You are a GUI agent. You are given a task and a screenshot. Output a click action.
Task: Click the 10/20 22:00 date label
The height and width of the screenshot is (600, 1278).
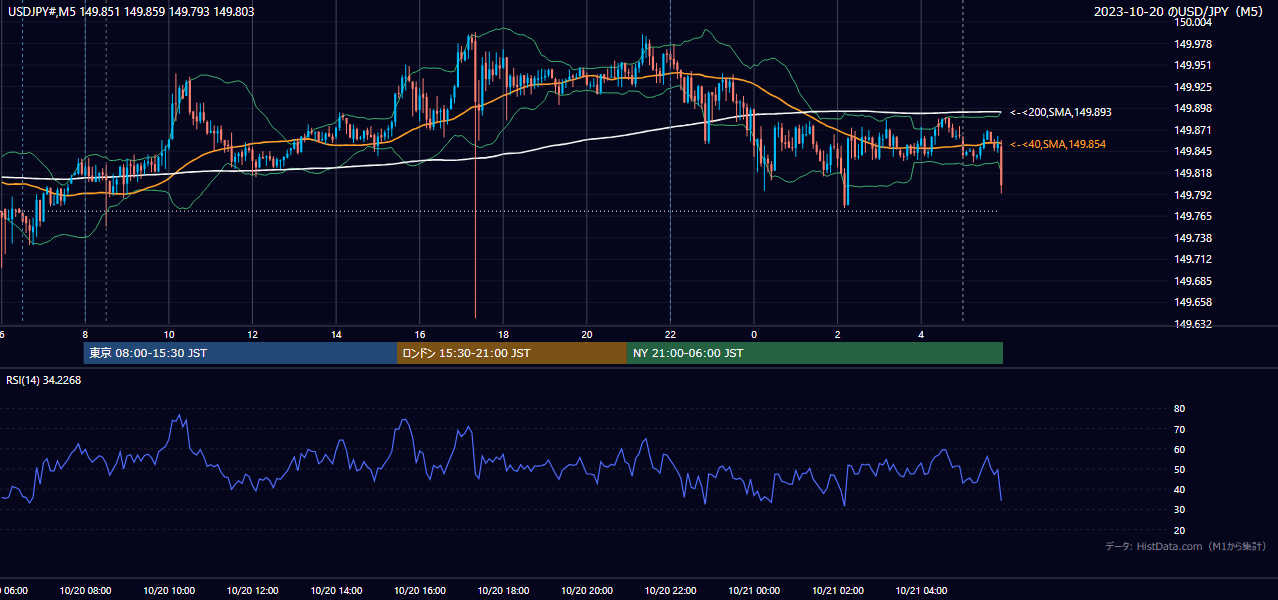(670, 591)
